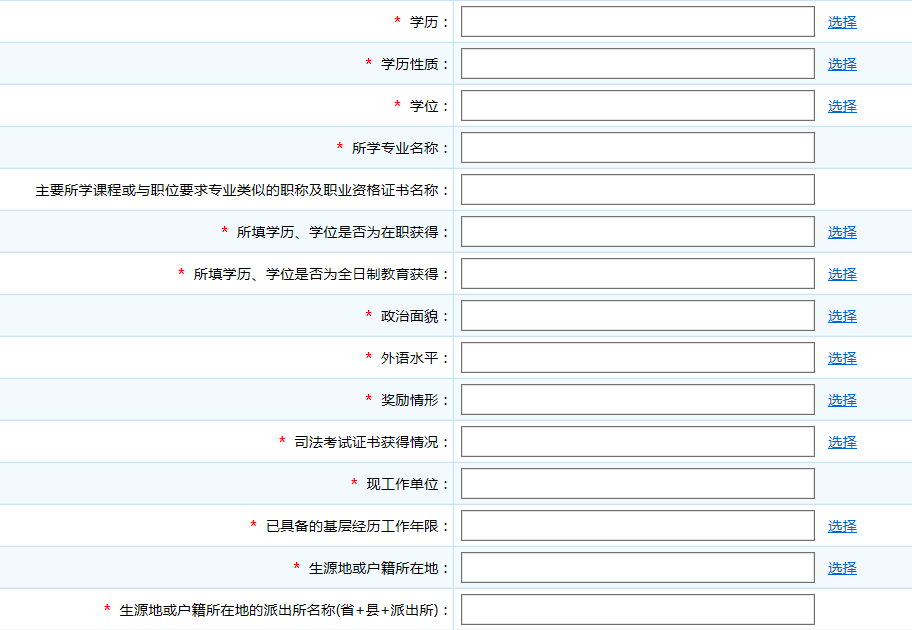Open 选择 for 所填学历、学位是否为在职获得
Viewport: 912px width, 630px height.
coord(843,231)
